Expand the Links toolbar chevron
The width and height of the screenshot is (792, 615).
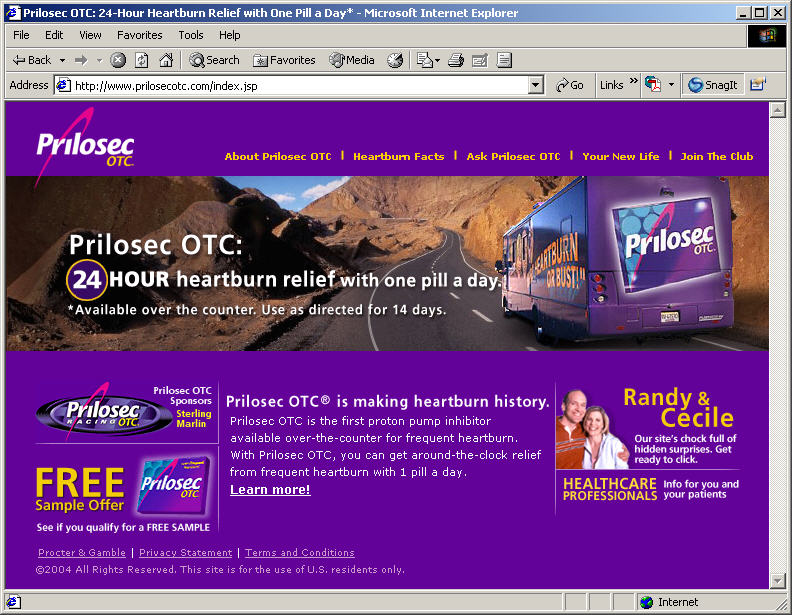tap(633, 81)
